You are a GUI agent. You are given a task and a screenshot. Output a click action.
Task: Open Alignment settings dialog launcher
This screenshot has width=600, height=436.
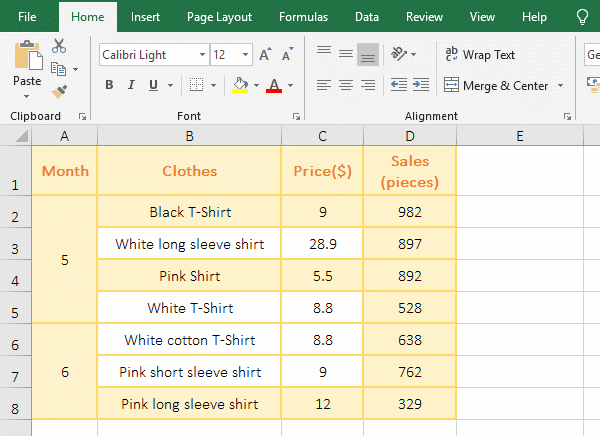pyautogui.click(x=567, y=116)
